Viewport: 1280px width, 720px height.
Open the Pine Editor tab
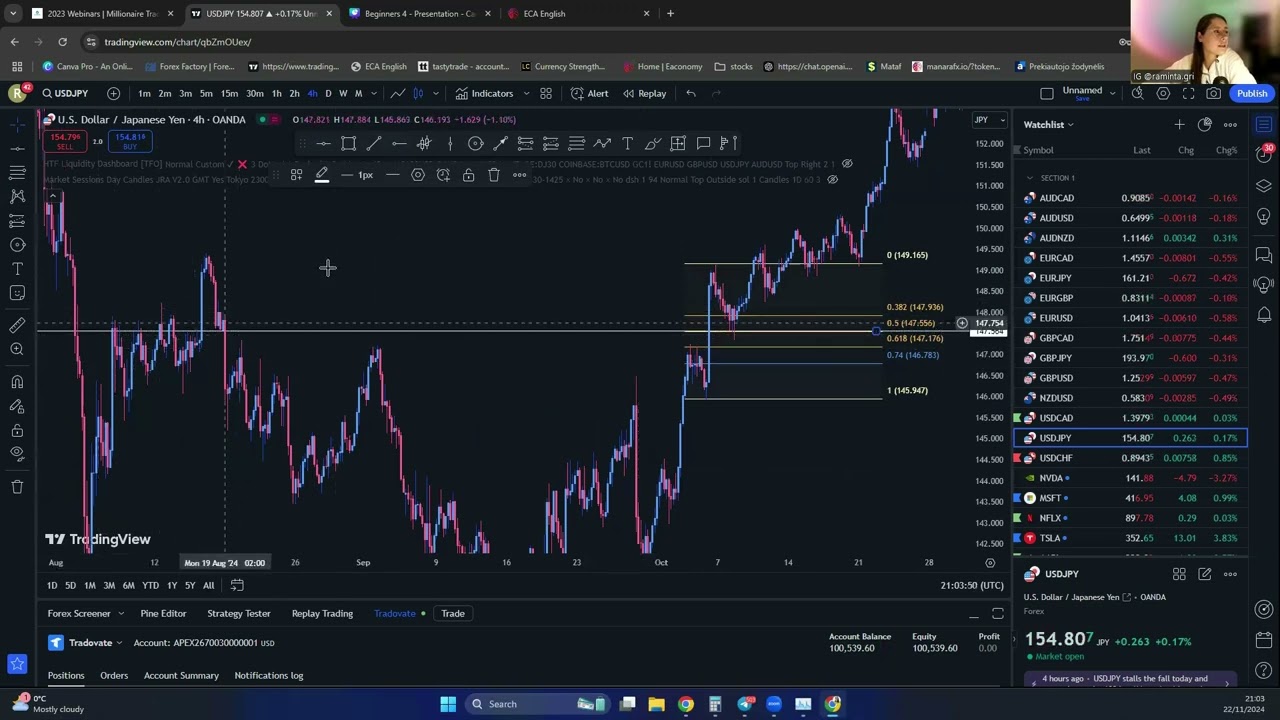(163, 613)
